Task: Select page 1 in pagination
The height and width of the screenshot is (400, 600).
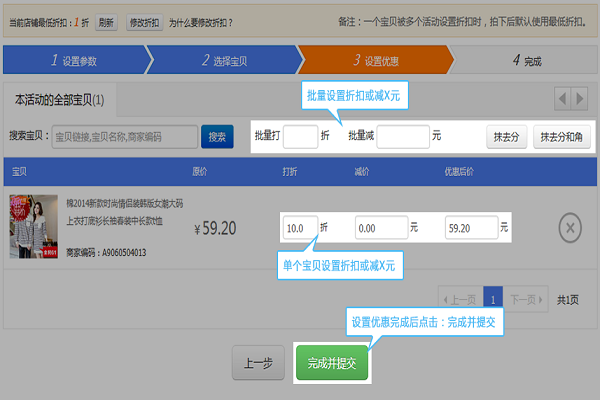Action: 493,299
